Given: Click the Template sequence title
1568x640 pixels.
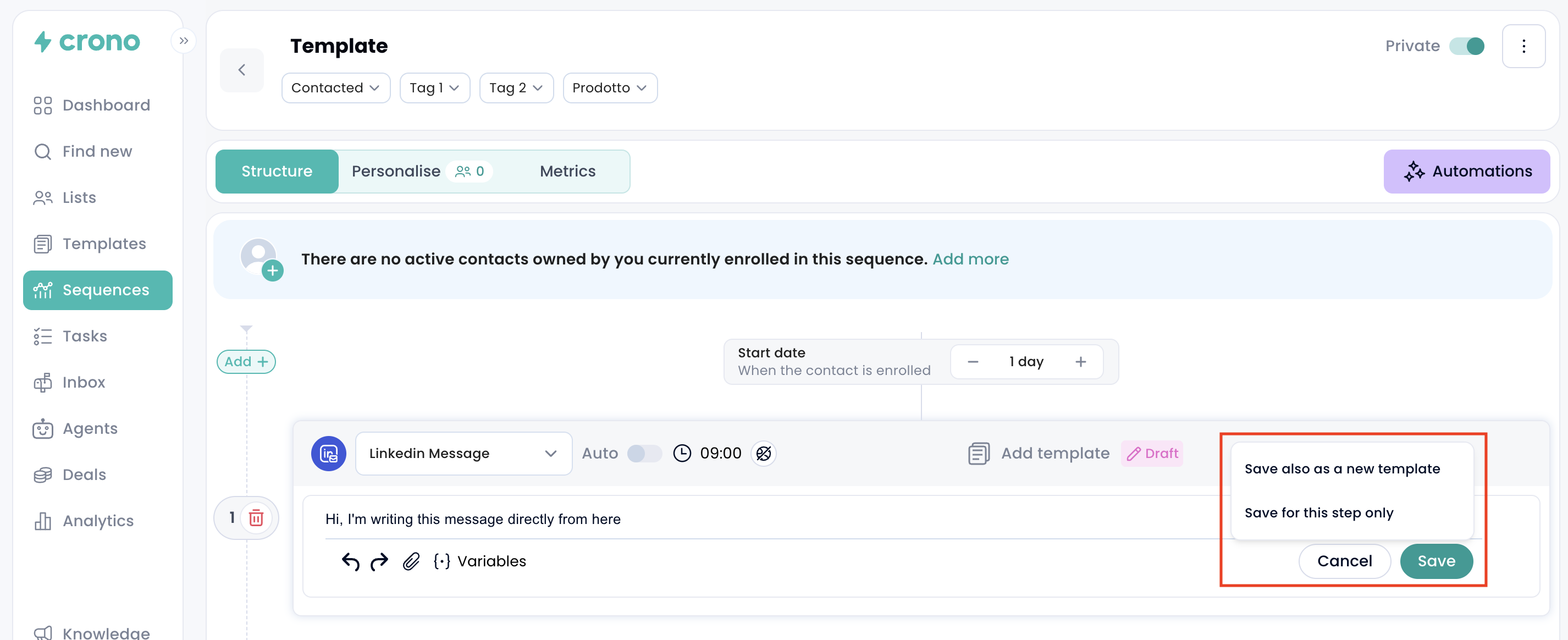Looking at the screenshot, I should click(x=339, y=46).
